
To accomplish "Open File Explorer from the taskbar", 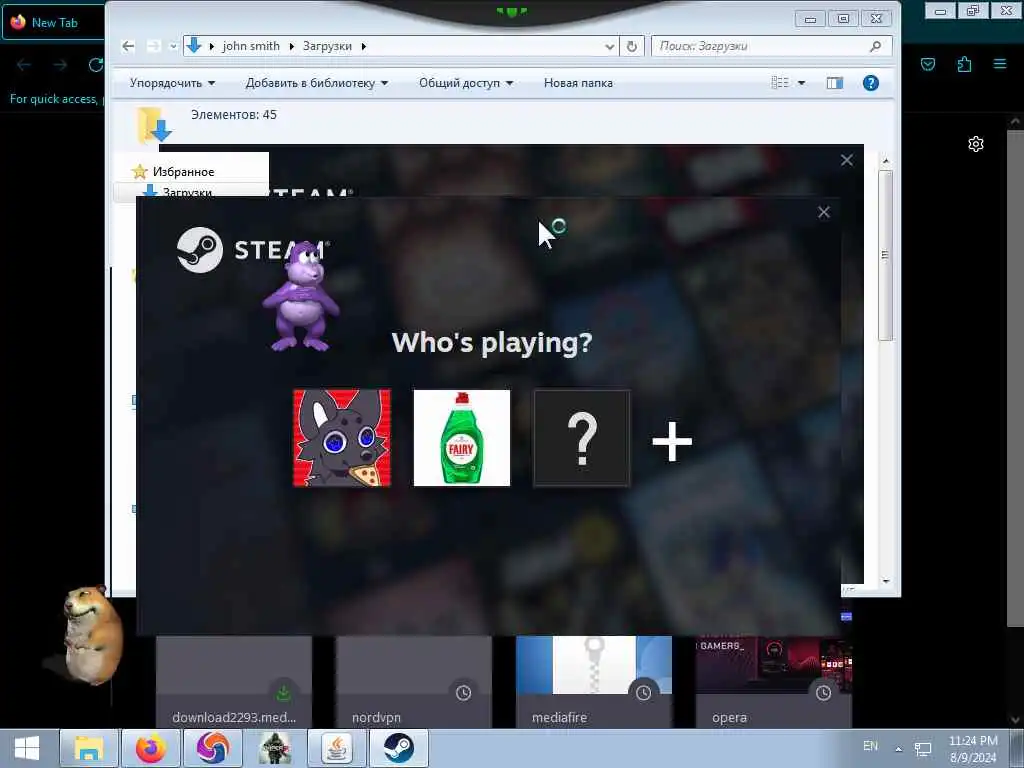I will (x=89, y=748).
